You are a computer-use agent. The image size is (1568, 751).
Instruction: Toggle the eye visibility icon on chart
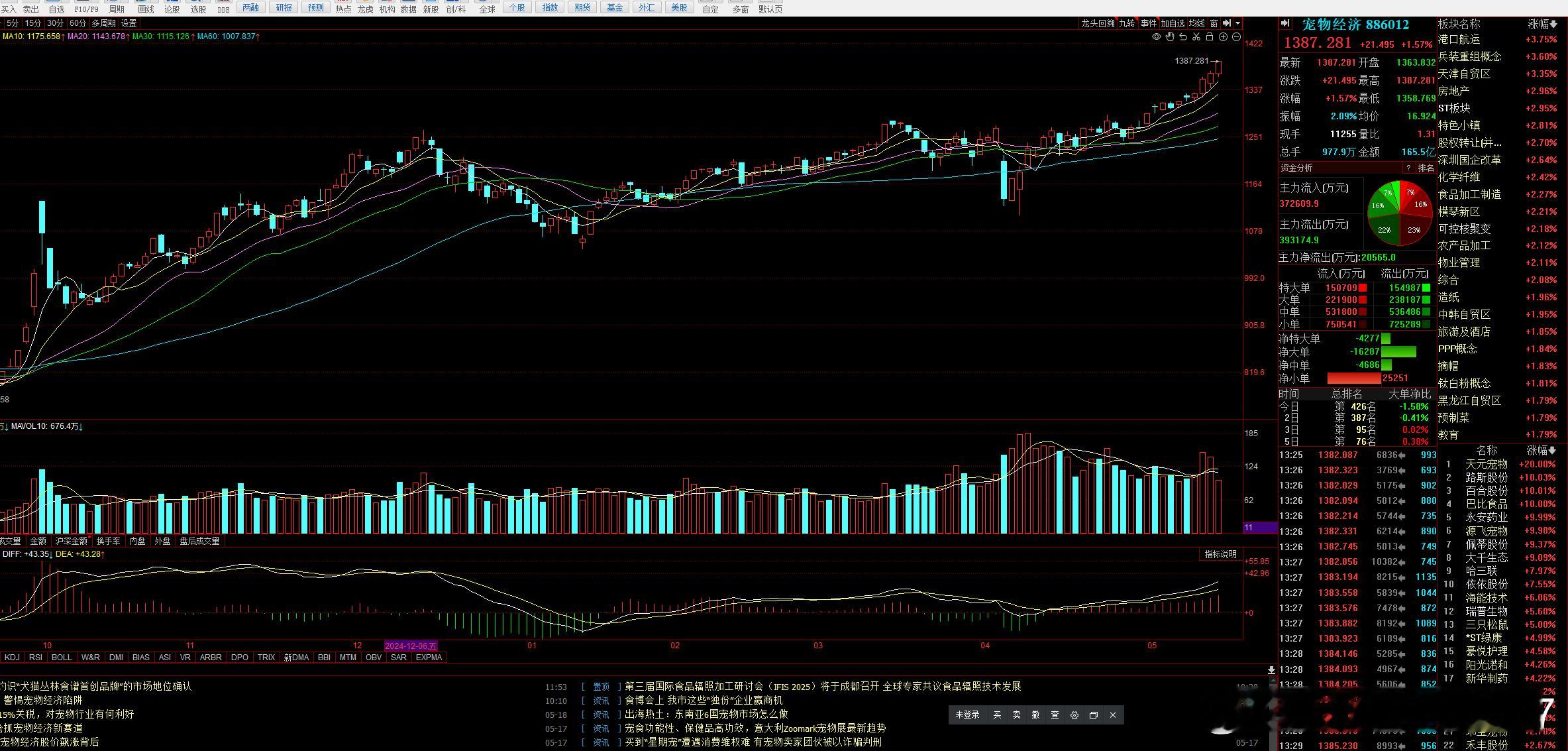click(x=1157, y=37)
